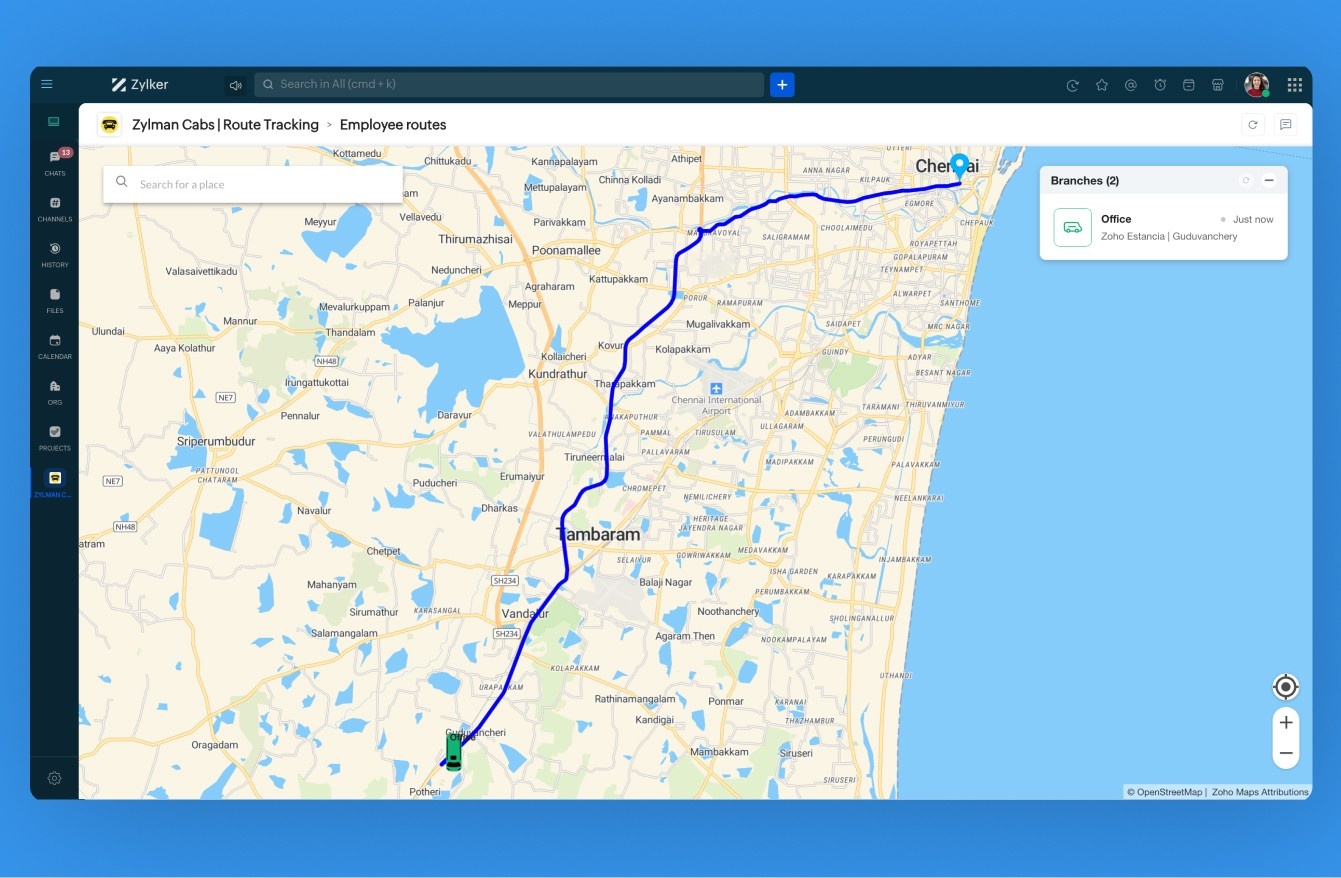Open the Files panel icon
This screenshot has width=1341, height=878.
point(54,296)
